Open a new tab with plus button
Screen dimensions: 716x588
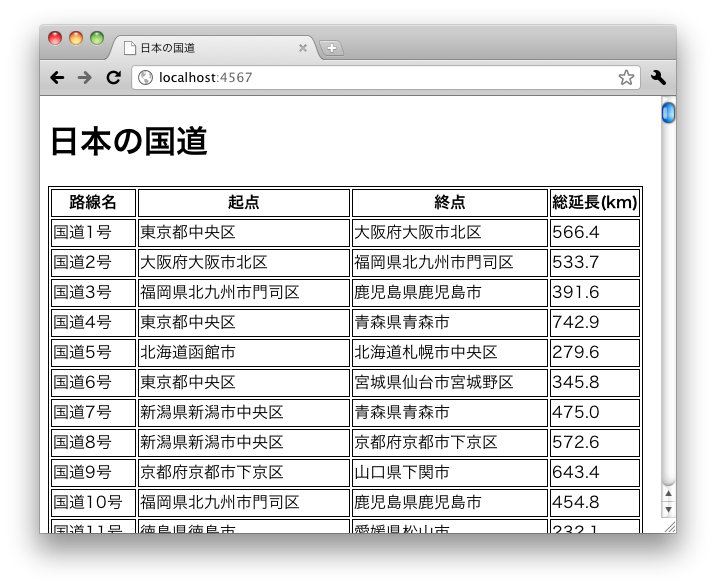click(332, 48)
